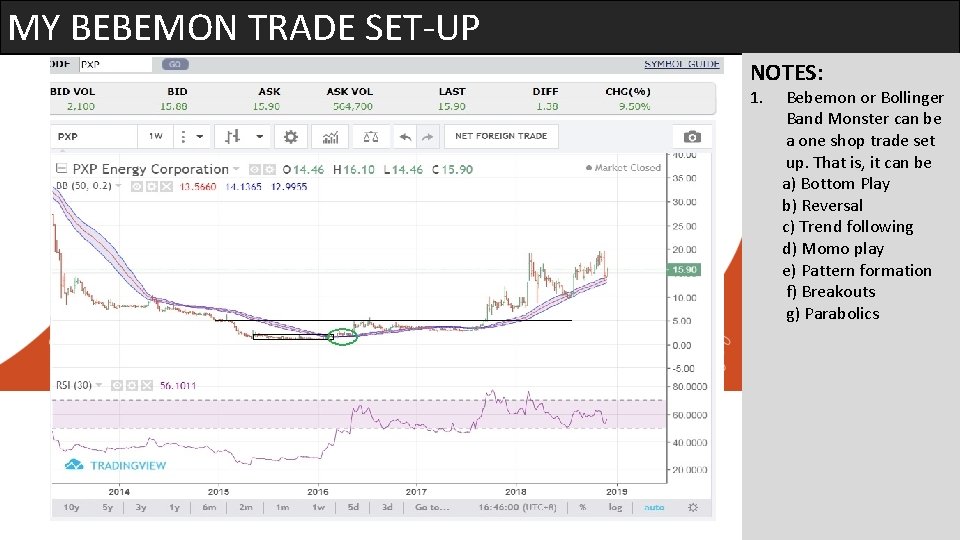The image size is (960, 540).
Task: Open chart style dropdown arrow
Action: click(x=260, y=137)
